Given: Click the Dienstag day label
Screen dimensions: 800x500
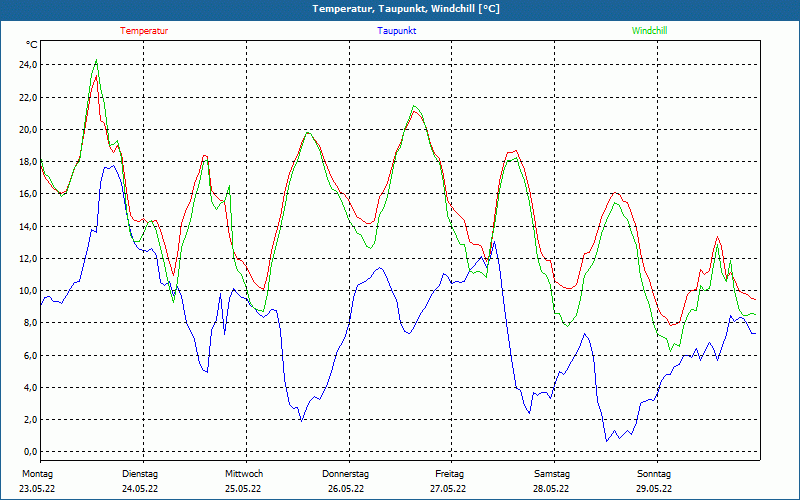Looking at the screenshot, I should [x=140, y=474].
